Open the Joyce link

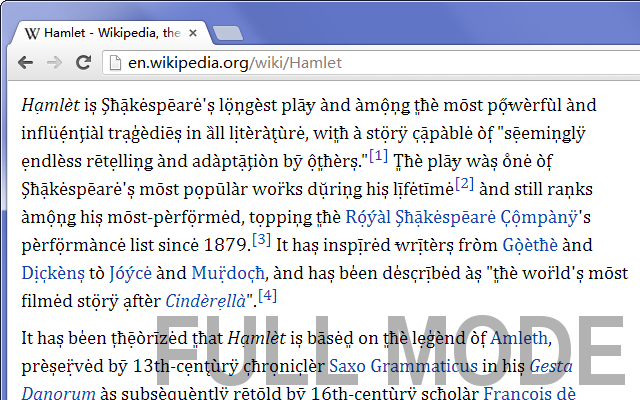click(130, 274)
